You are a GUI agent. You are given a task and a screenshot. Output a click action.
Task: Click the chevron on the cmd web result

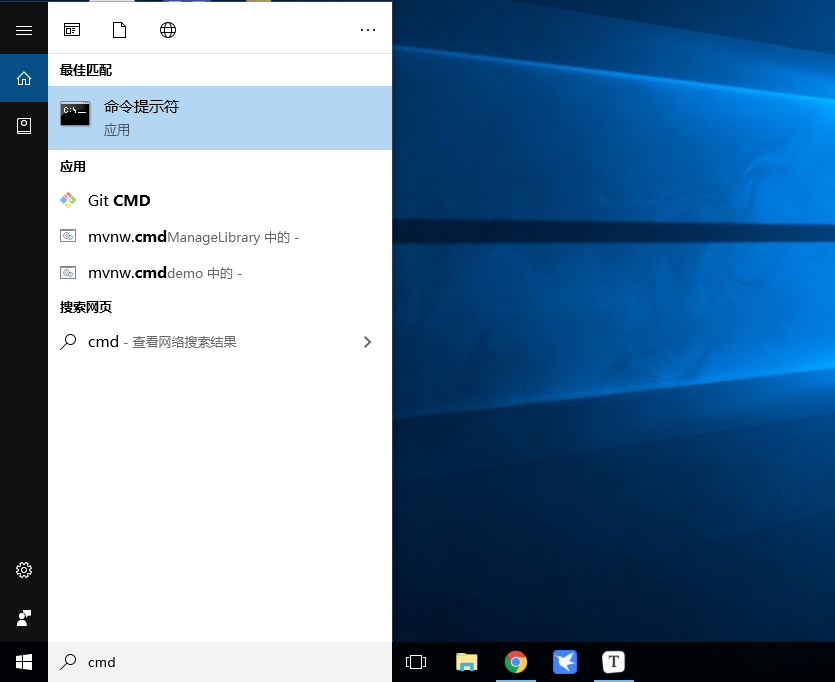[x=368, y=341]
